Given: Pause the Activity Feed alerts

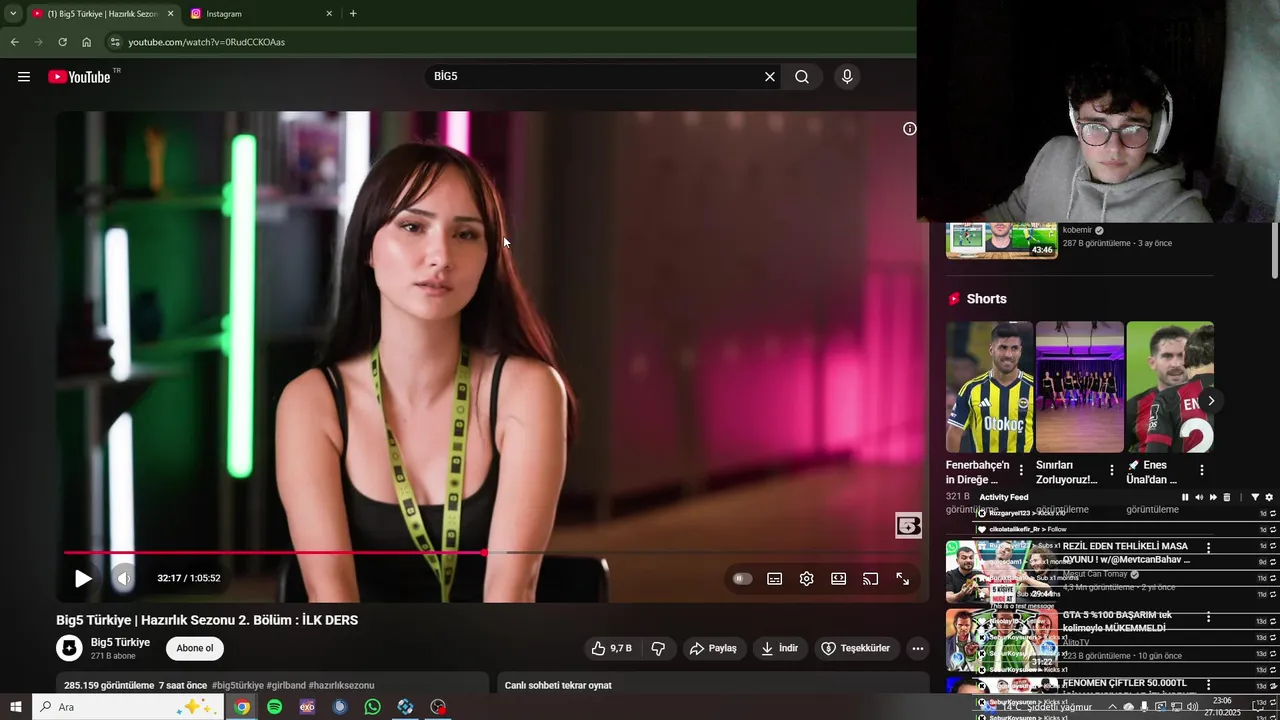Looking at the screenshot, I should coord(1185,497).
